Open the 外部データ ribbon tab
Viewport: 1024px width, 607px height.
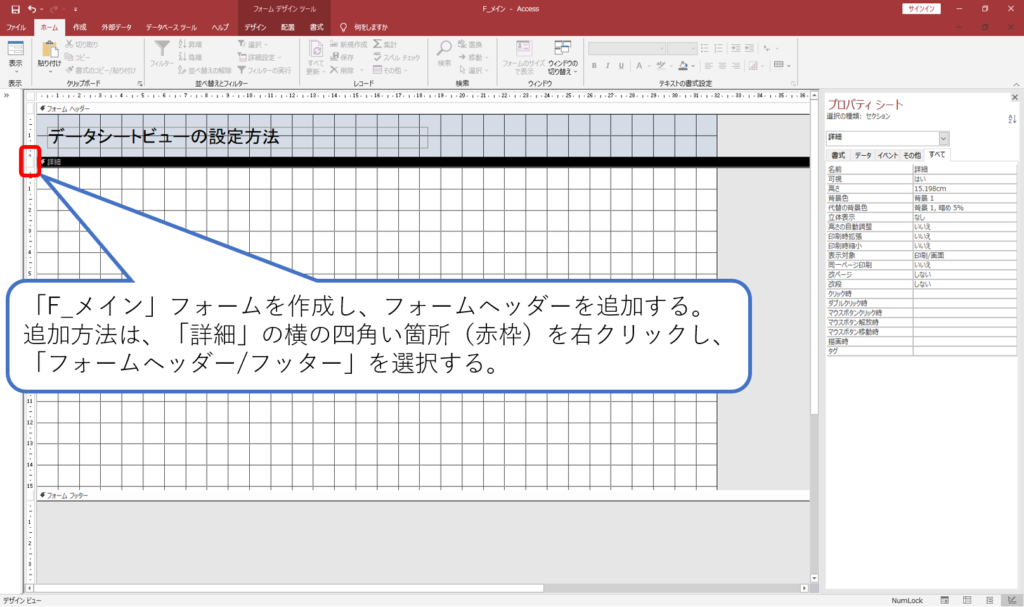pyautogui.click(x=116, y=27)
